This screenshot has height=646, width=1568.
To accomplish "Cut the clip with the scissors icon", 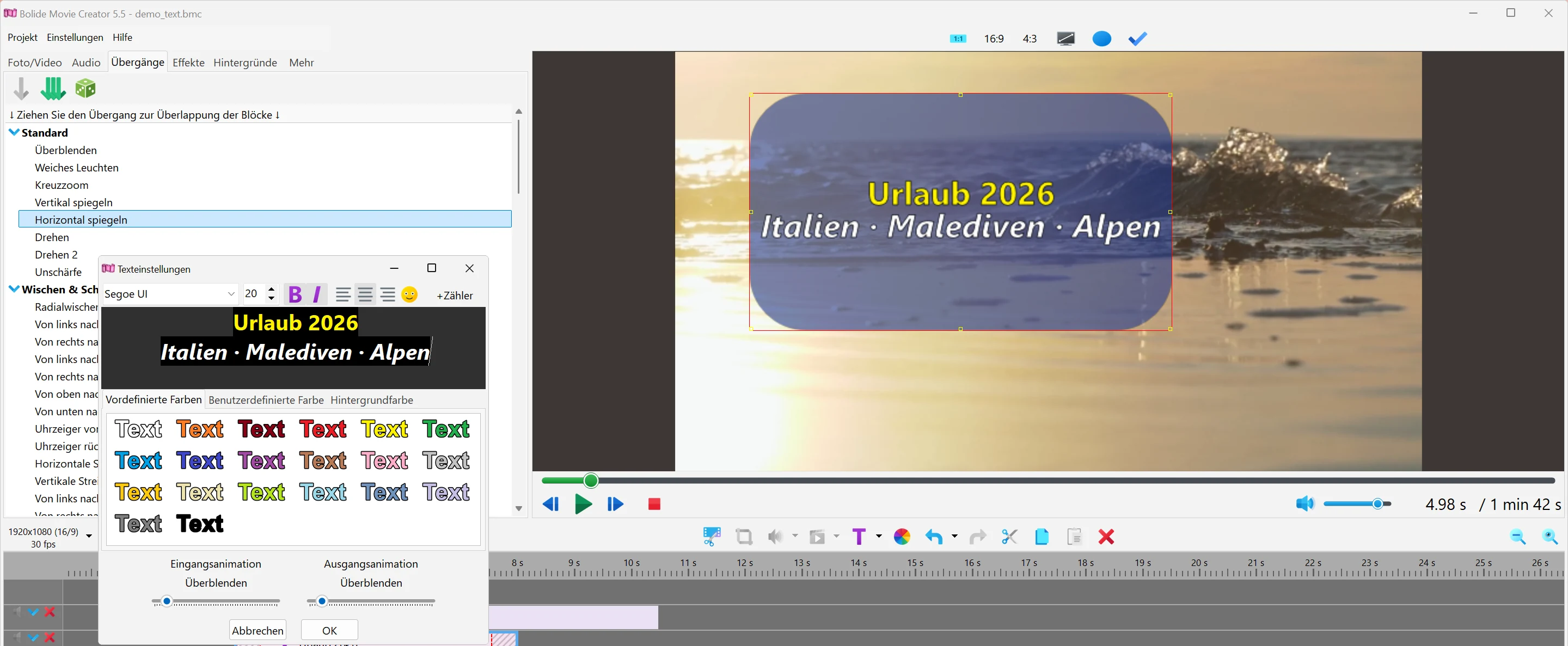I will 1009,537.
